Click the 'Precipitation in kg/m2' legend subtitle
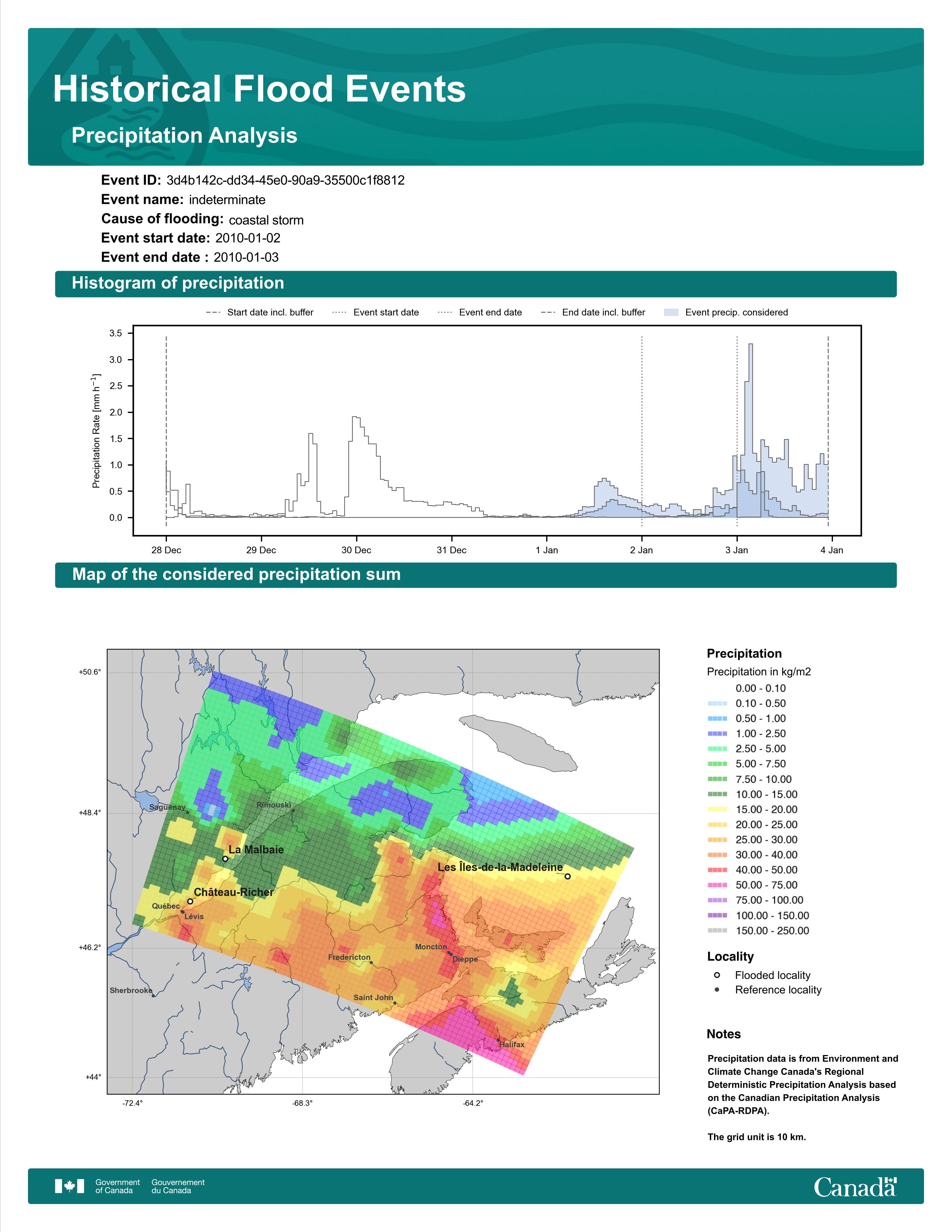952x1232 pixels. tap(759, 672)
